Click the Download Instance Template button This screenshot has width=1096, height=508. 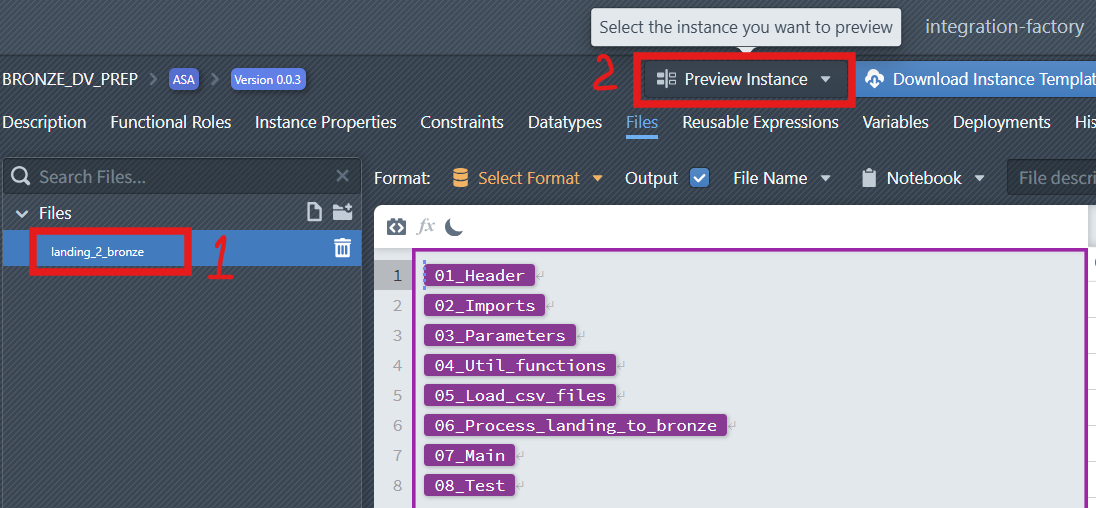click(x=980, y=79)
